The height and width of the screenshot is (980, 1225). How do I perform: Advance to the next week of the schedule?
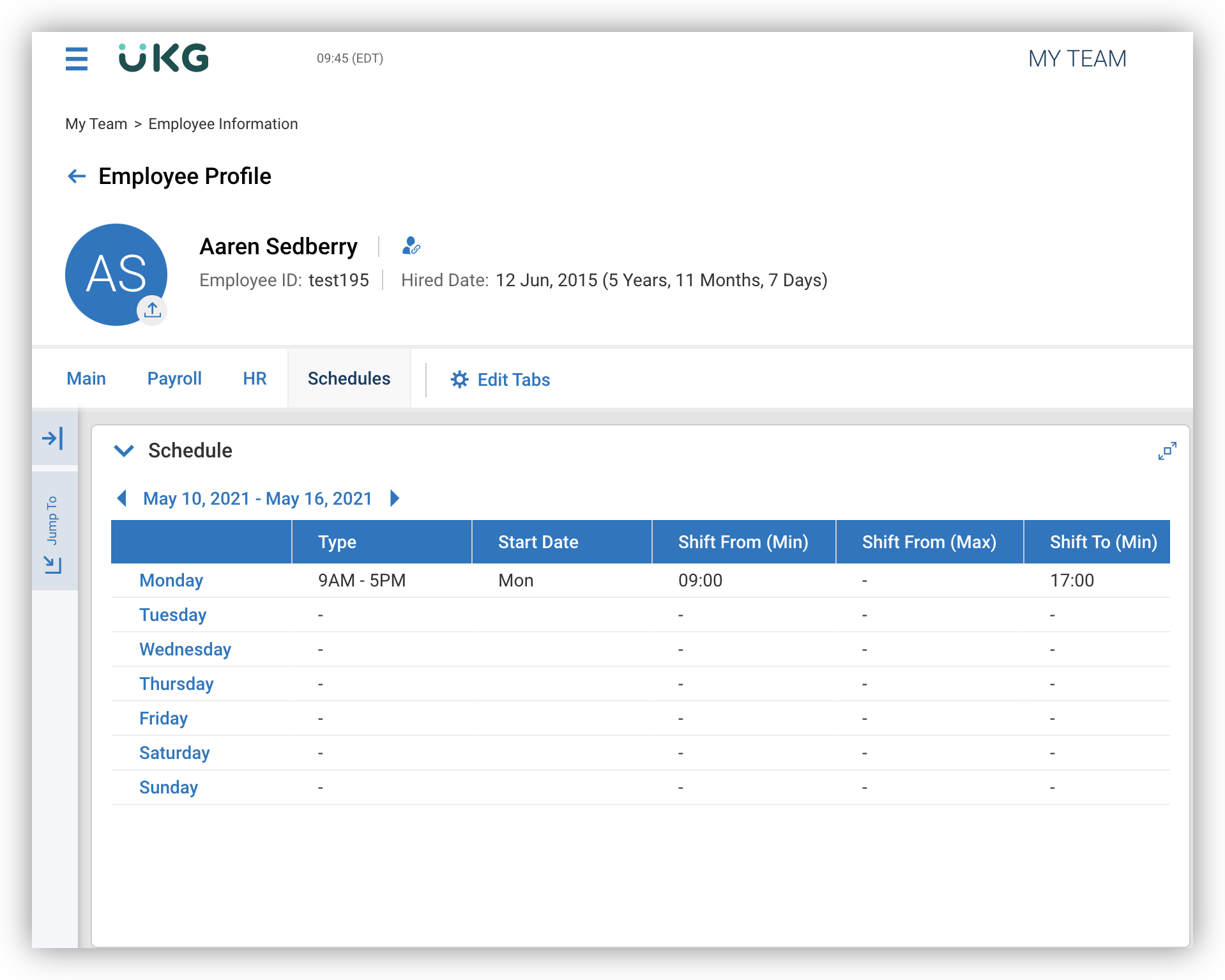[395, 498]
